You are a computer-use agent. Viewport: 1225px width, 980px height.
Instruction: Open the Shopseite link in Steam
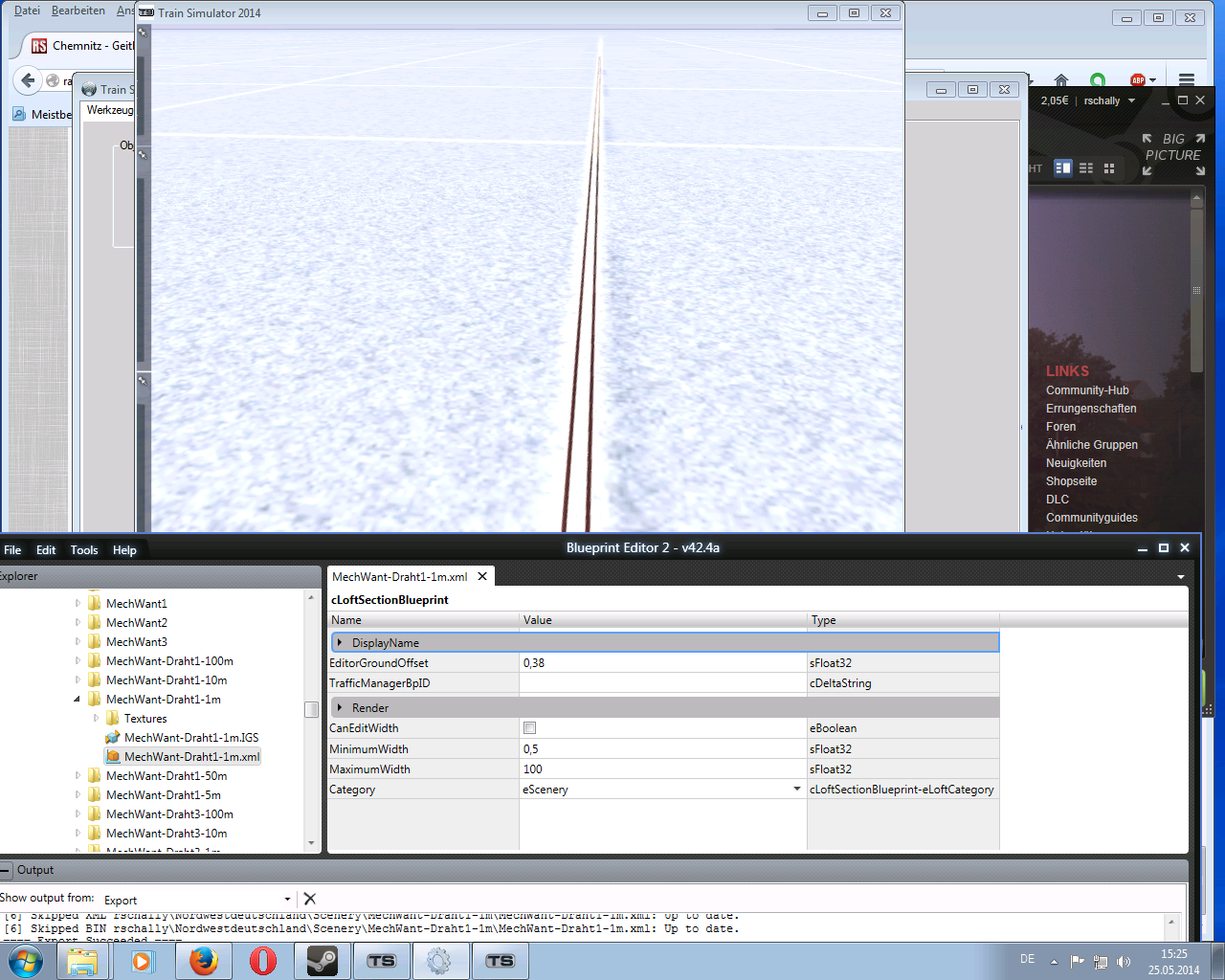point(1071,481)
